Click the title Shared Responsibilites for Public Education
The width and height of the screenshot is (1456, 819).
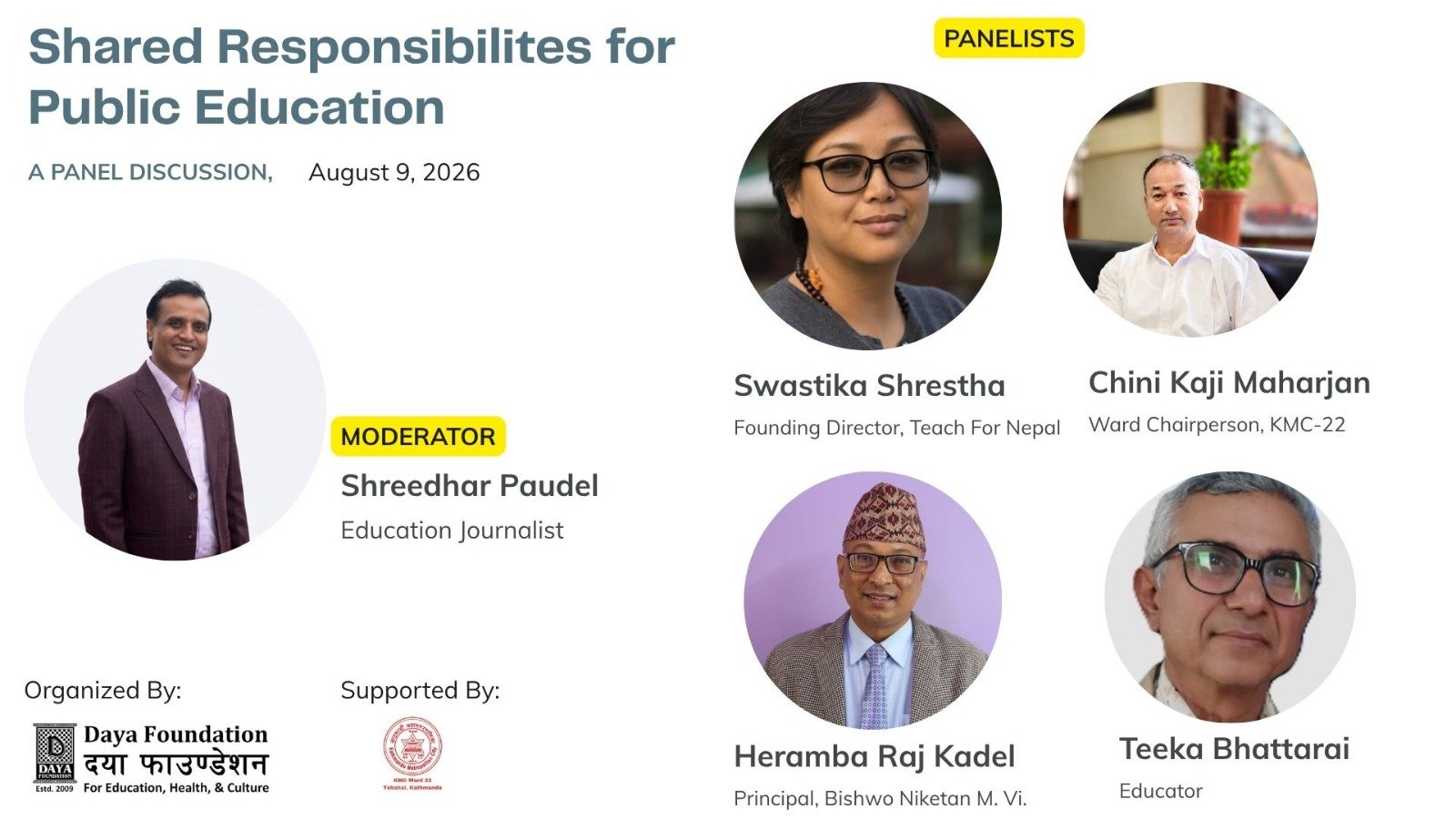pyautogui.click(x=351, y=76)
